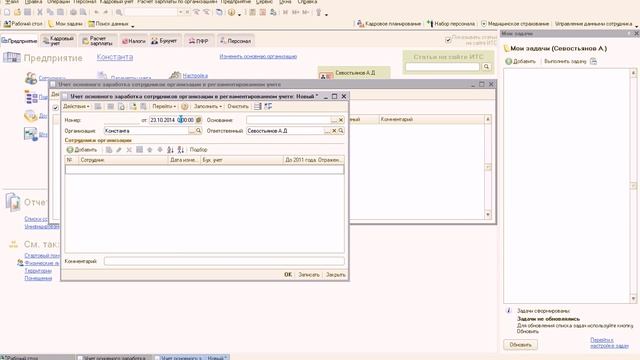Screen dimensions: 640x360
Task: Sort employees descending in the table toolbar
Action: tap(180, 150)
